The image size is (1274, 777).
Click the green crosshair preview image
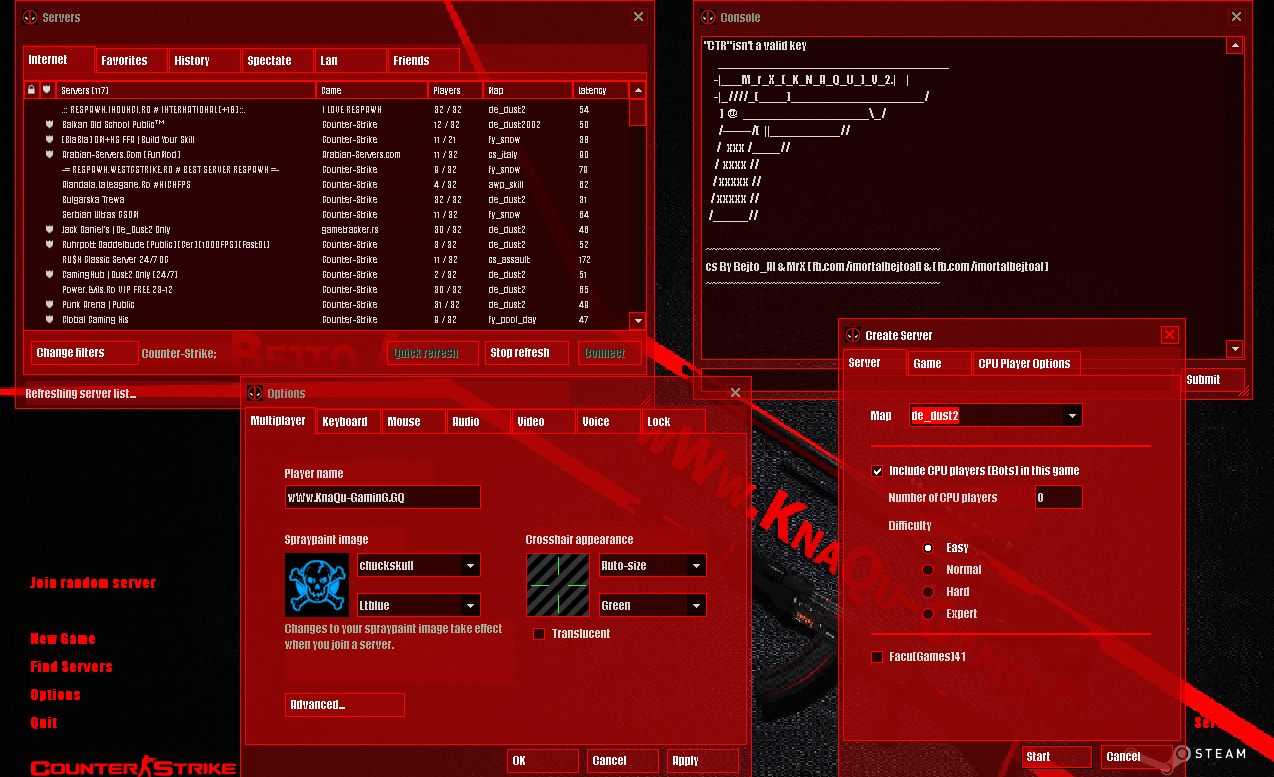coord(558,585)
